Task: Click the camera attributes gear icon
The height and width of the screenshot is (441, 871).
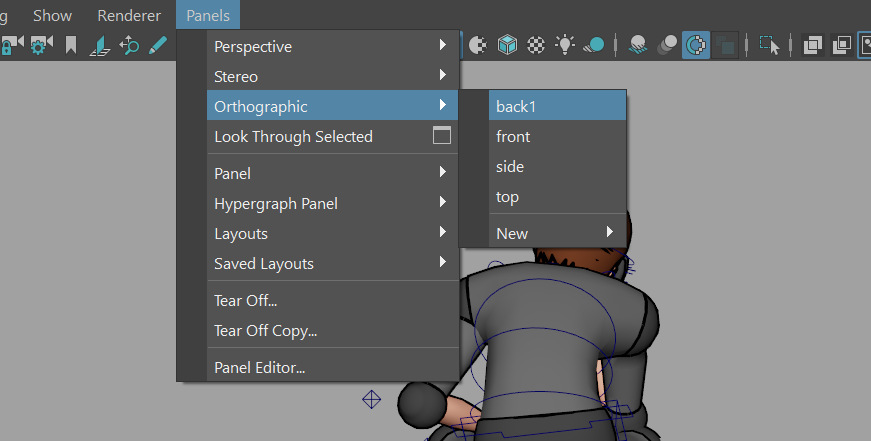Action: point(42,45)
